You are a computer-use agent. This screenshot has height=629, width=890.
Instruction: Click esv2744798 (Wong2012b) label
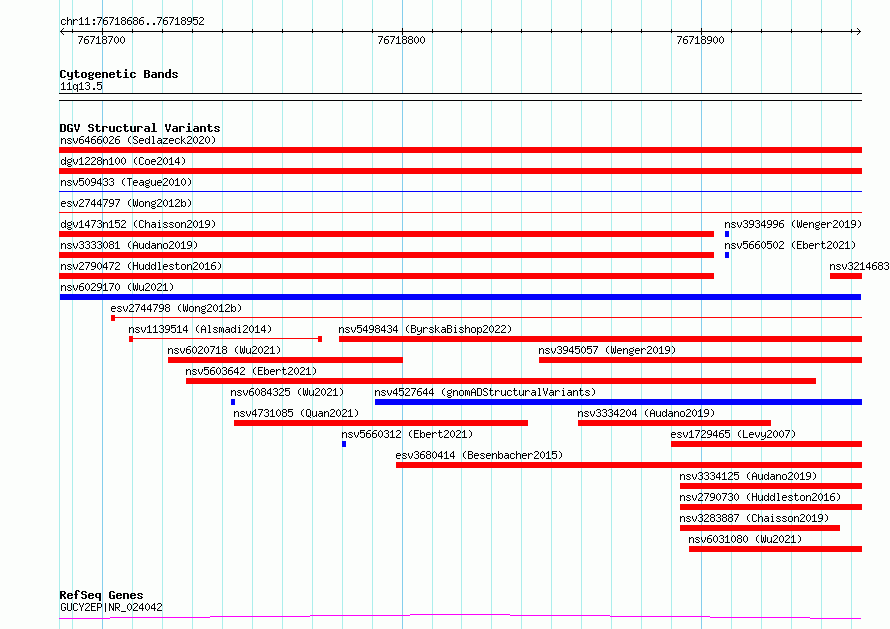(x=176, y=308)
